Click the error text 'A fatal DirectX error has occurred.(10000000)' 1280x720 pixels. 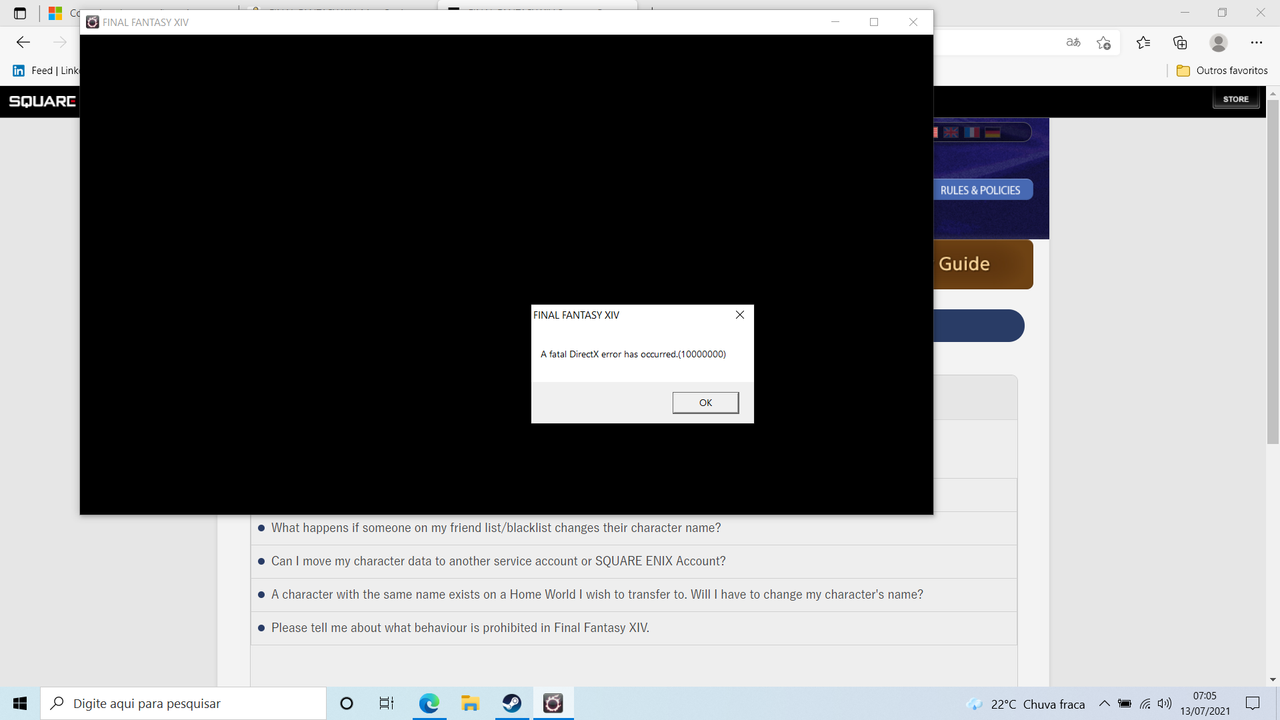pyautogui.click(x=633, y=354)
